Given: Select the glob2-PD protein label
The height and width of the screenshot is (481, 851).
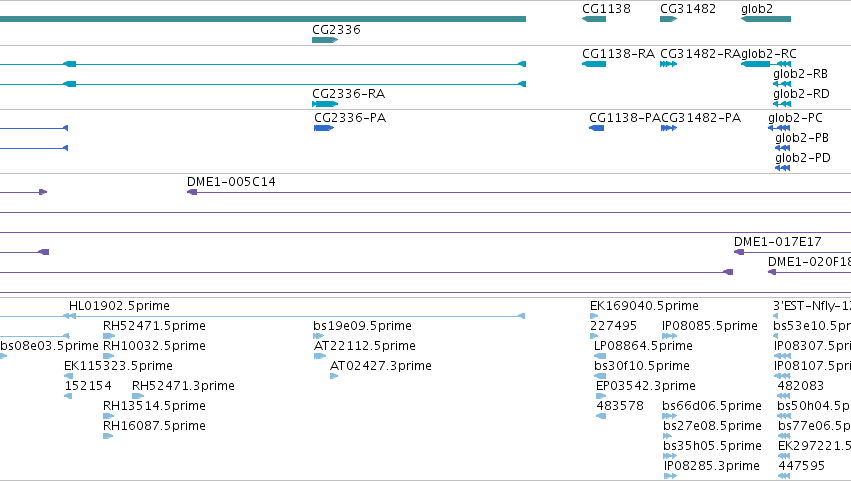Looking at the screenshot, I should click(x=803, y=158).
